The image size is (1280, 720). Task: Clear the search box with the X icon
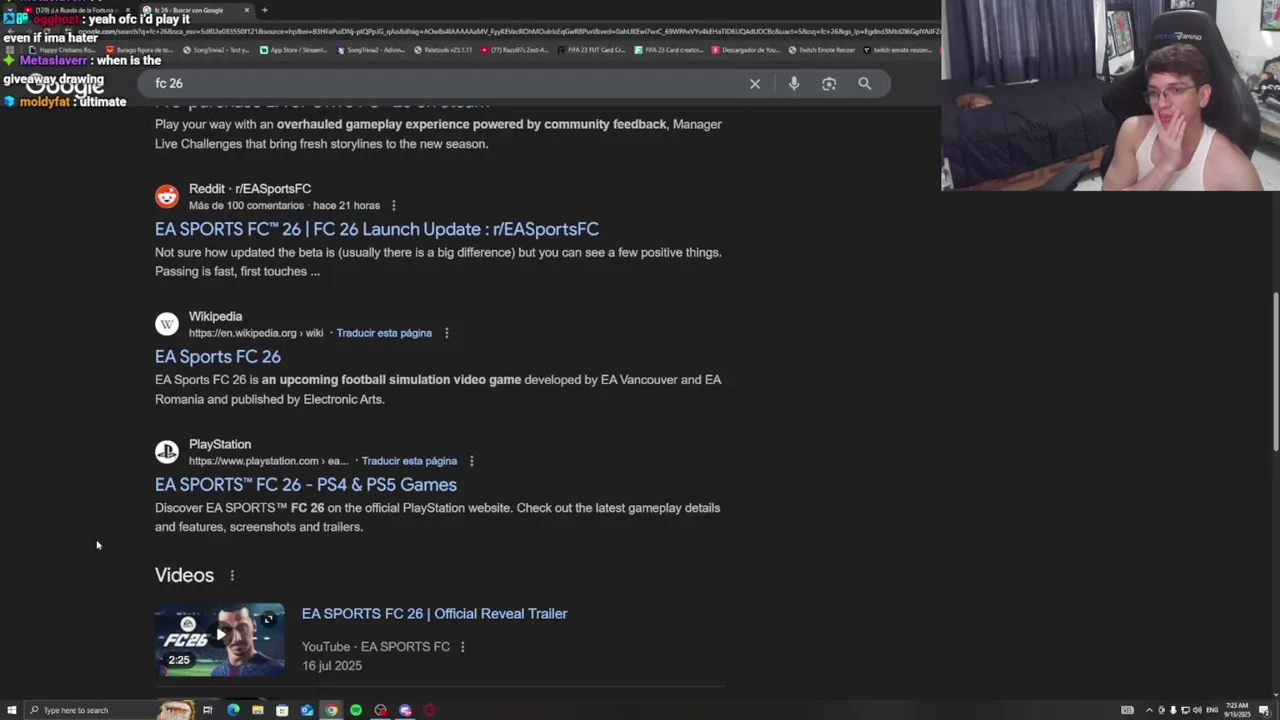[755, 84]
